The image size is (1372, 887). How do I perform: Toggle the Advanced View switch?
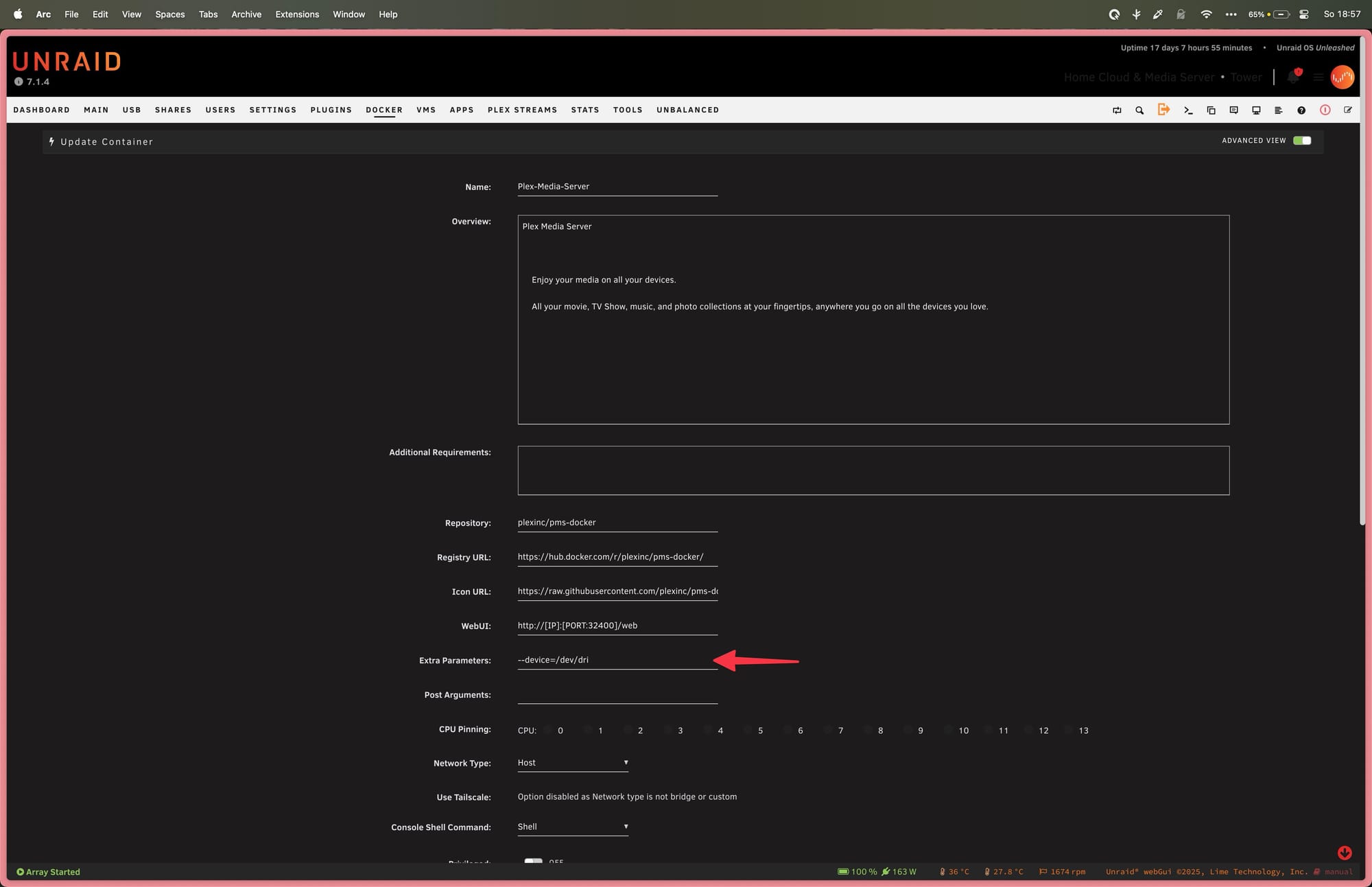(x=1301, y=141)
